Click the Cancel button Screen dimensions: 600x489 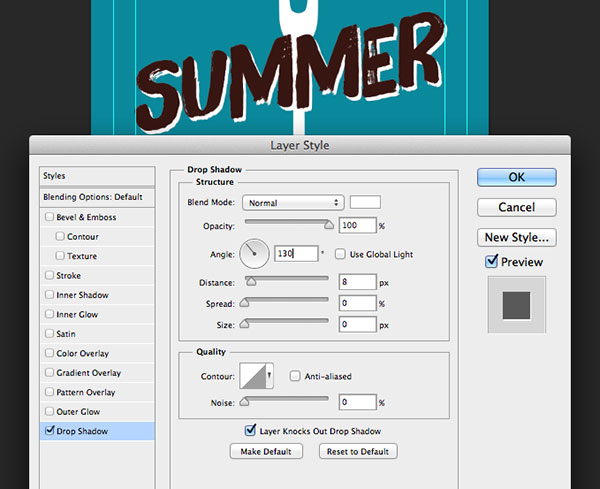(517, 207)
